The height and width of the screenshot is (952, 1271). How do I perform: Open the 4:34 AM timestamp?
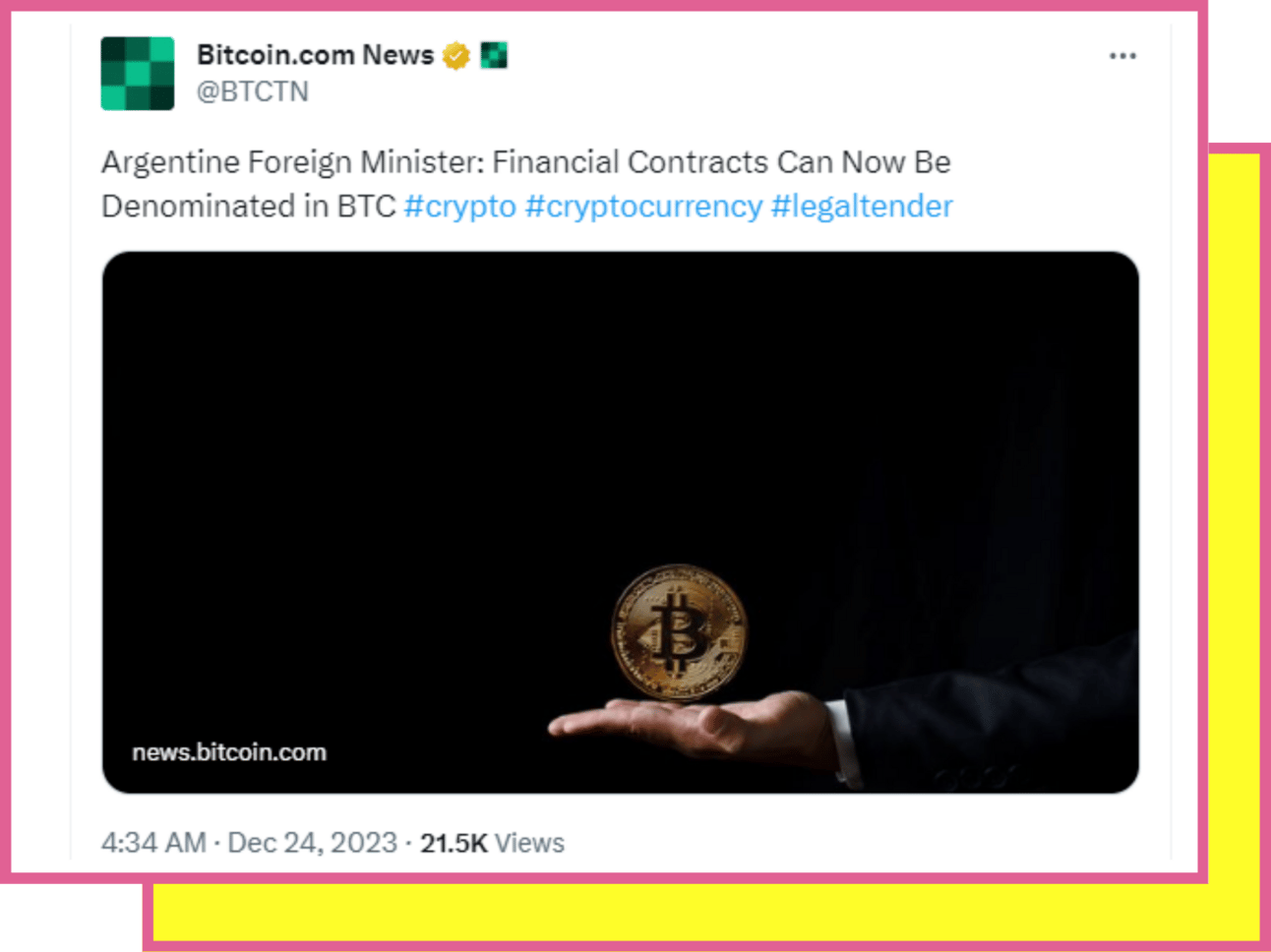click(153, 843)
